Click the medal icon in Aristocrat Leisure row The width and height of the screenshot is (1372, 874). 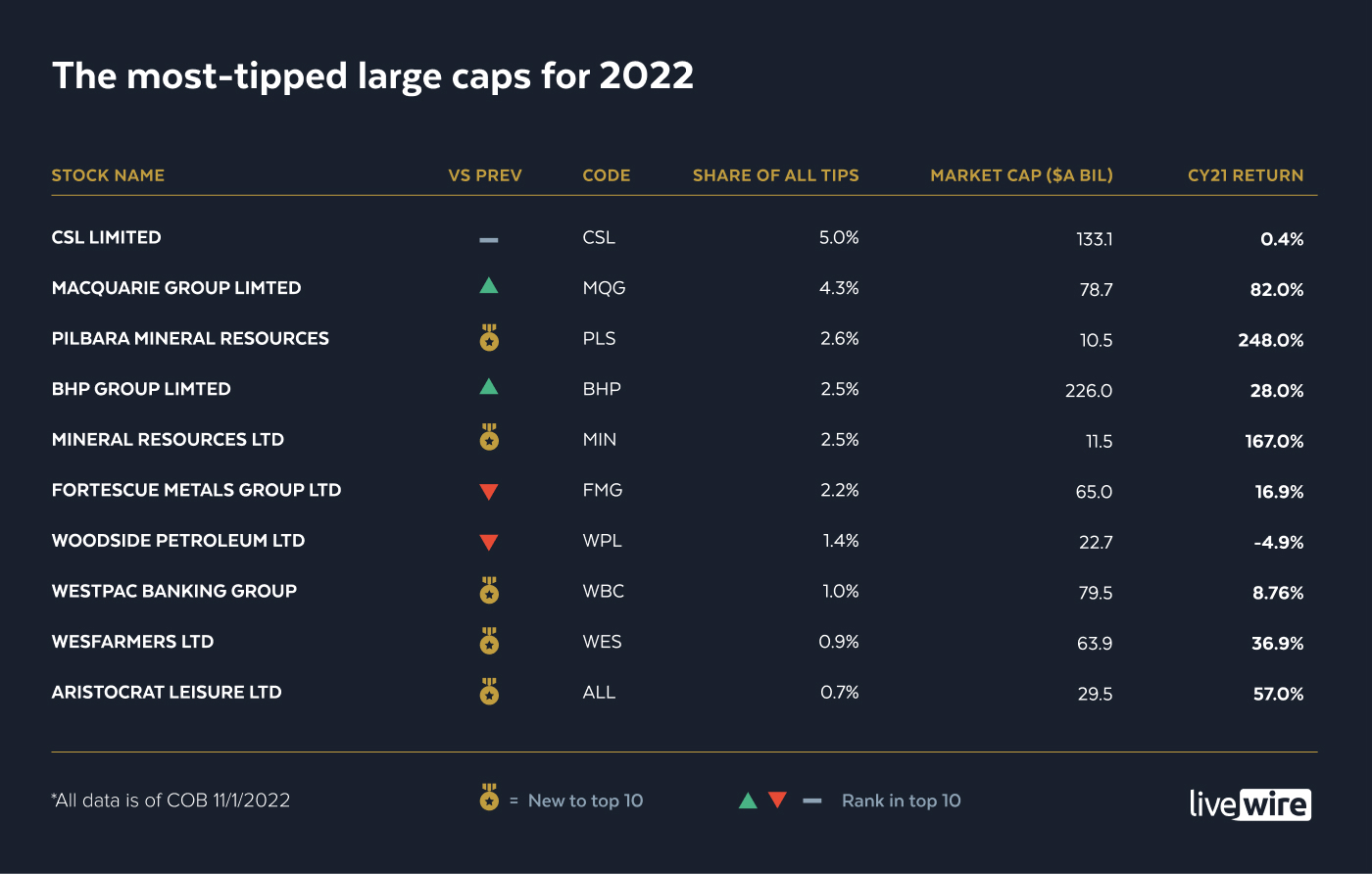click(489, 692)
